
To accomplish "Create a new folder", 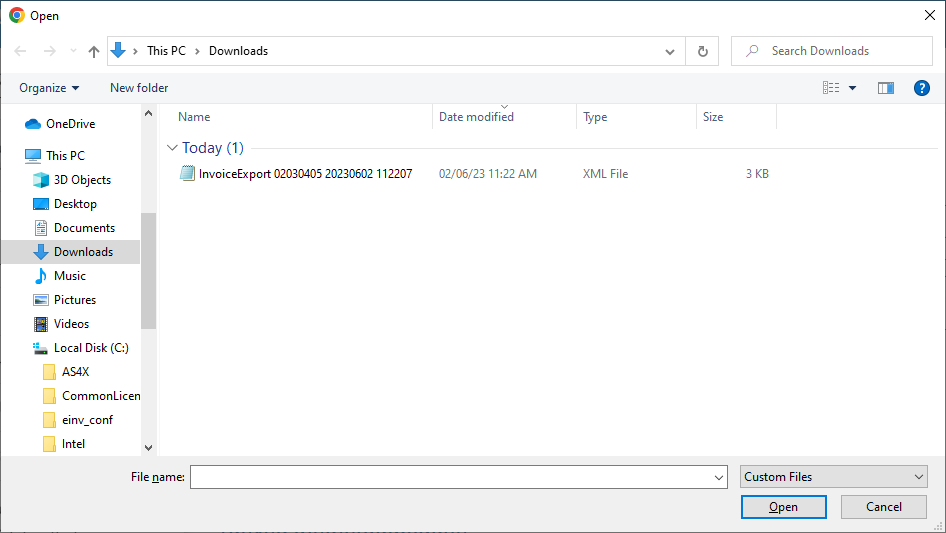I will [139, 88].
